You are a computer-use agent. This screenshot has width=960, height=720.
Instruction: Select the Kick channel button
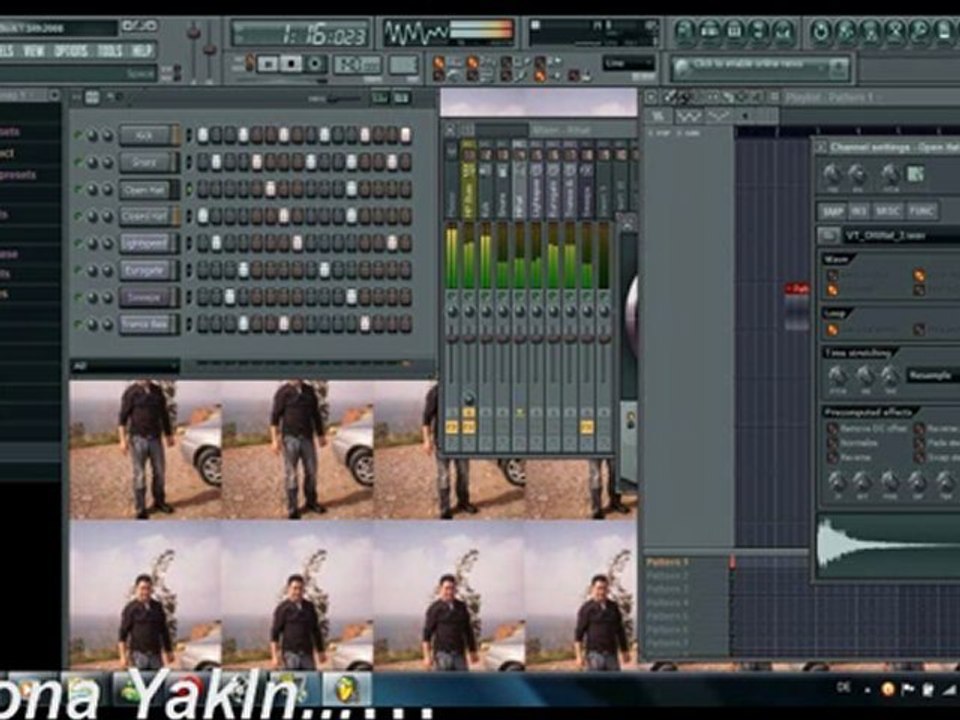(x=146, y=135)
